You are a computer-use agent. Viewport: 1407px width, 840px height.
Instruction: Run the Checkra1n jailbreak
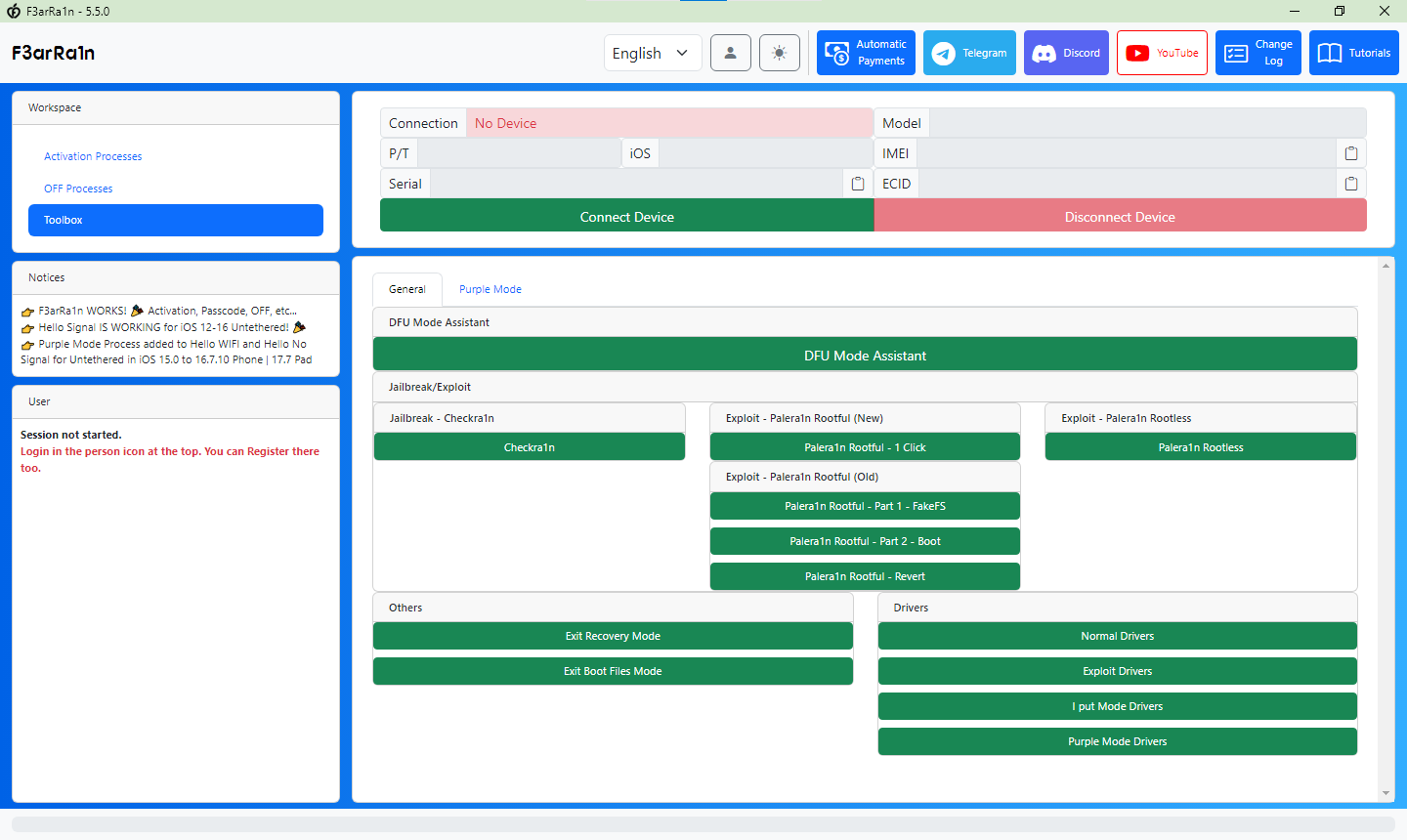click(530, 447)
